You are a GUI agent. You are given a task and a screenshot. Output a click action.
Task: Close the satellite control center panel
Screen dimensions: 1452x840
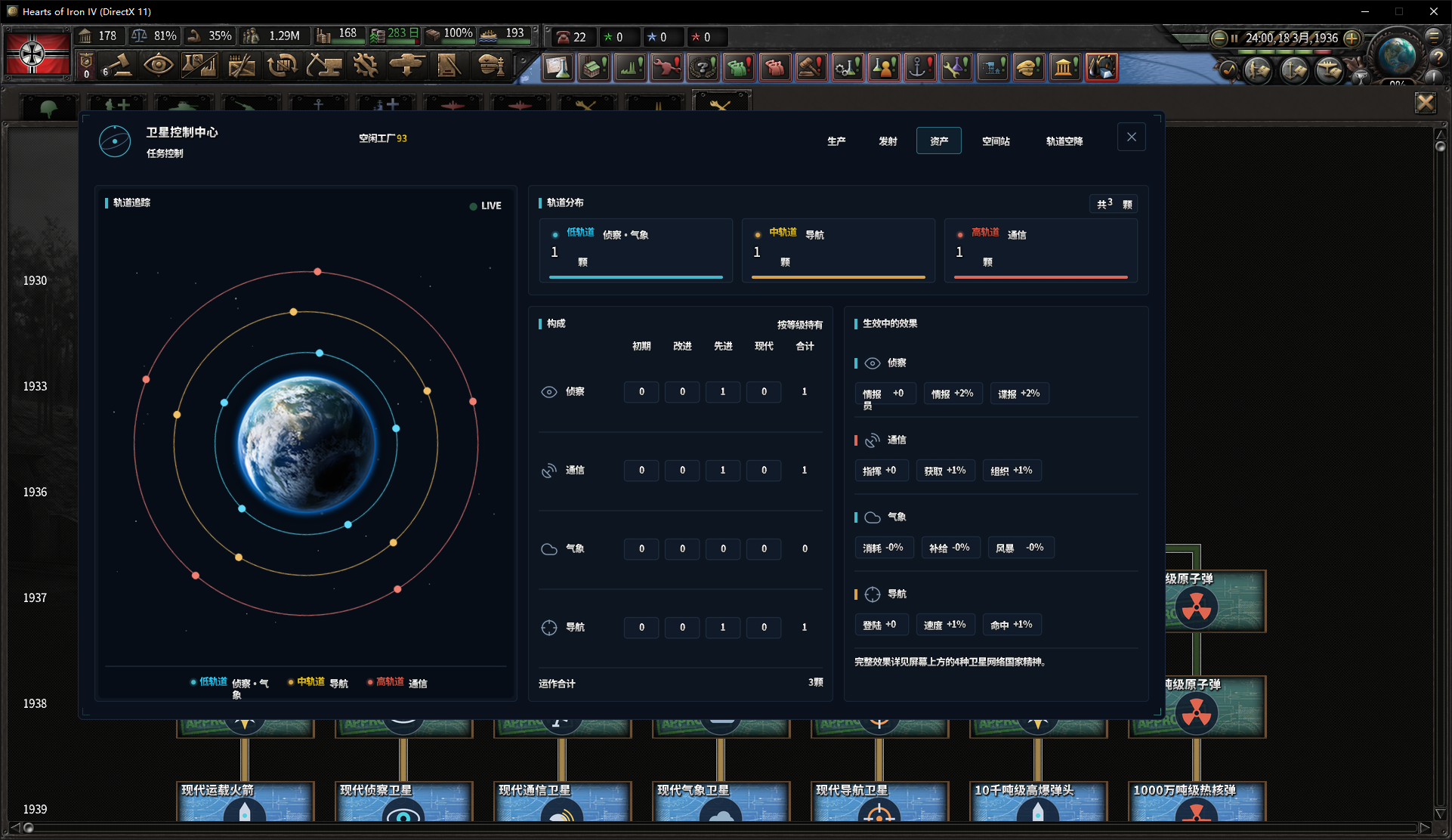pos(1132,137)
